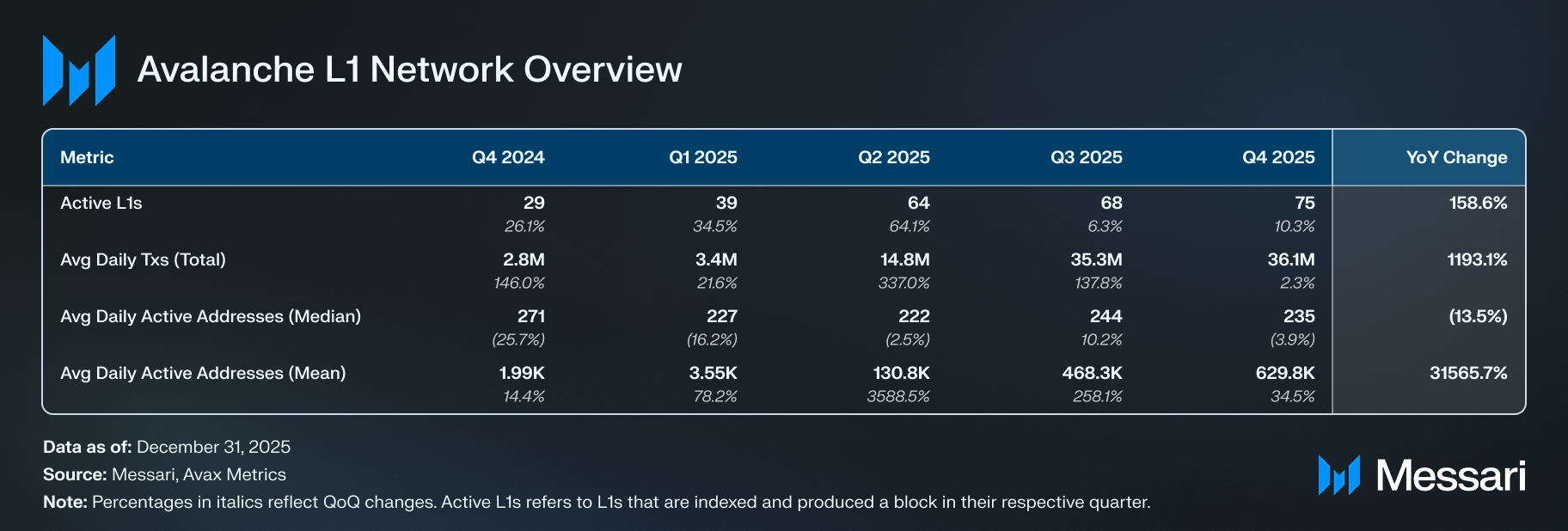Viewport: 1568px width, 531px height.
Task: Click the median addresses value '227'
Action: click(x=722, y=316)
